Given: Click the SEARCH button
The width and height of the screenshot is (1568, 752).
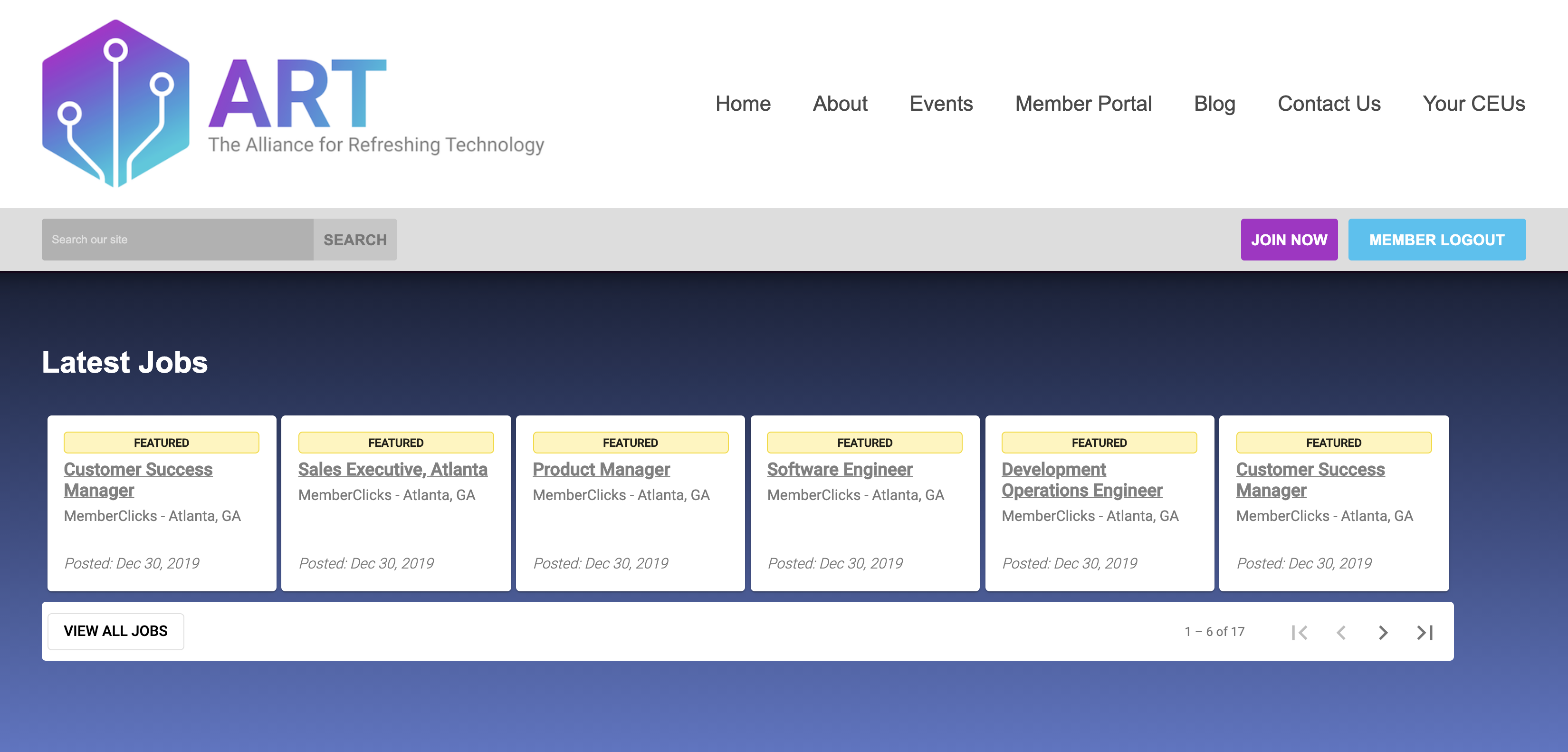Looking at the screenshot, I should (355, 239).
